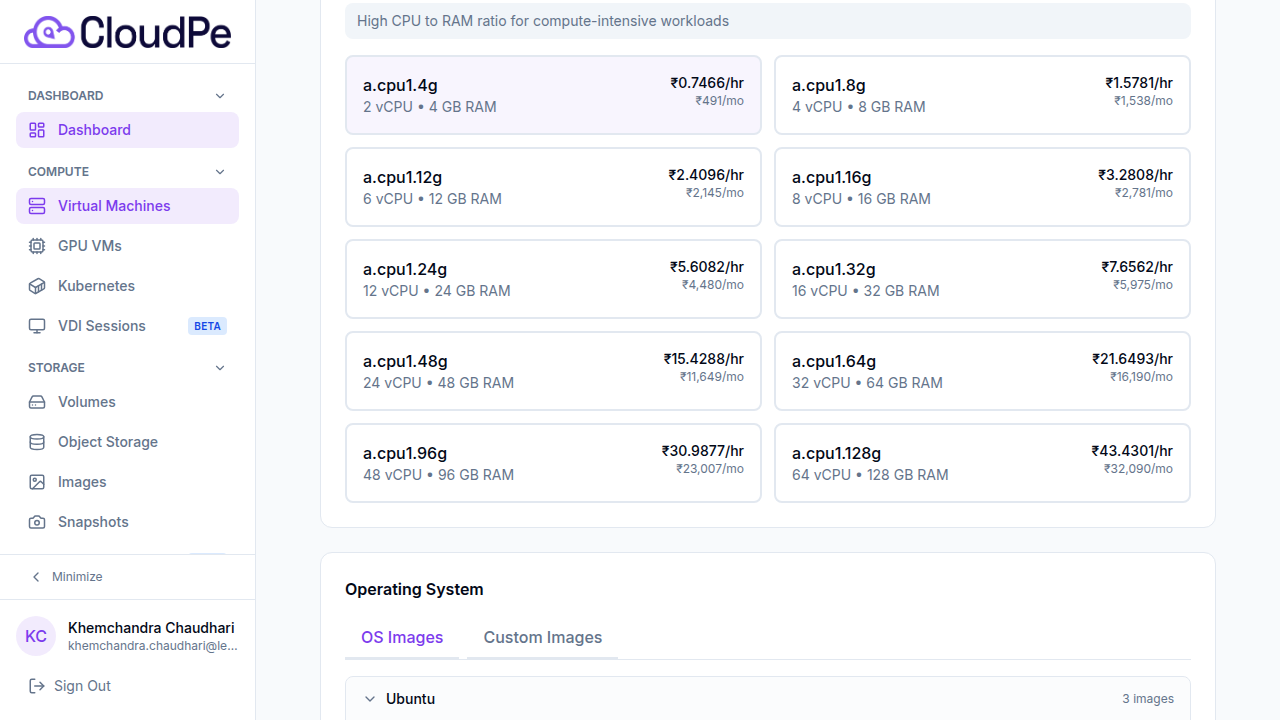Click the Images picture icon
This screenshot has width=1280, height=720.
click(x=37, y=482)
